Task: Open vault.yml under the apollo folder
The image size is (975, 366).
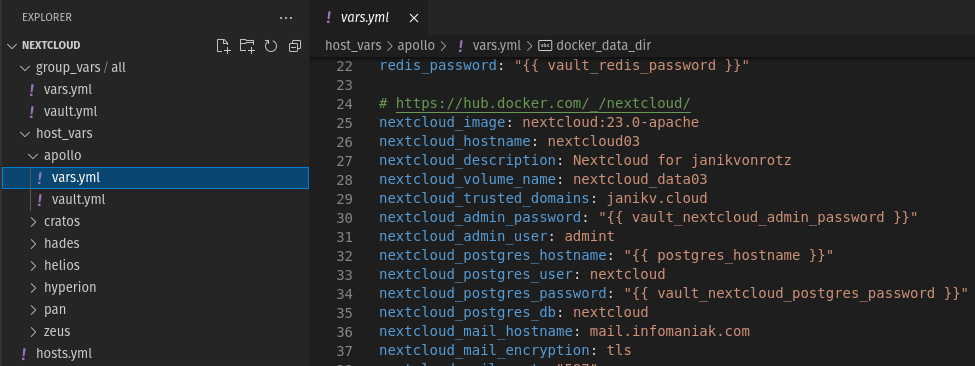Action: pyautogui.click(x=78, y=199)
